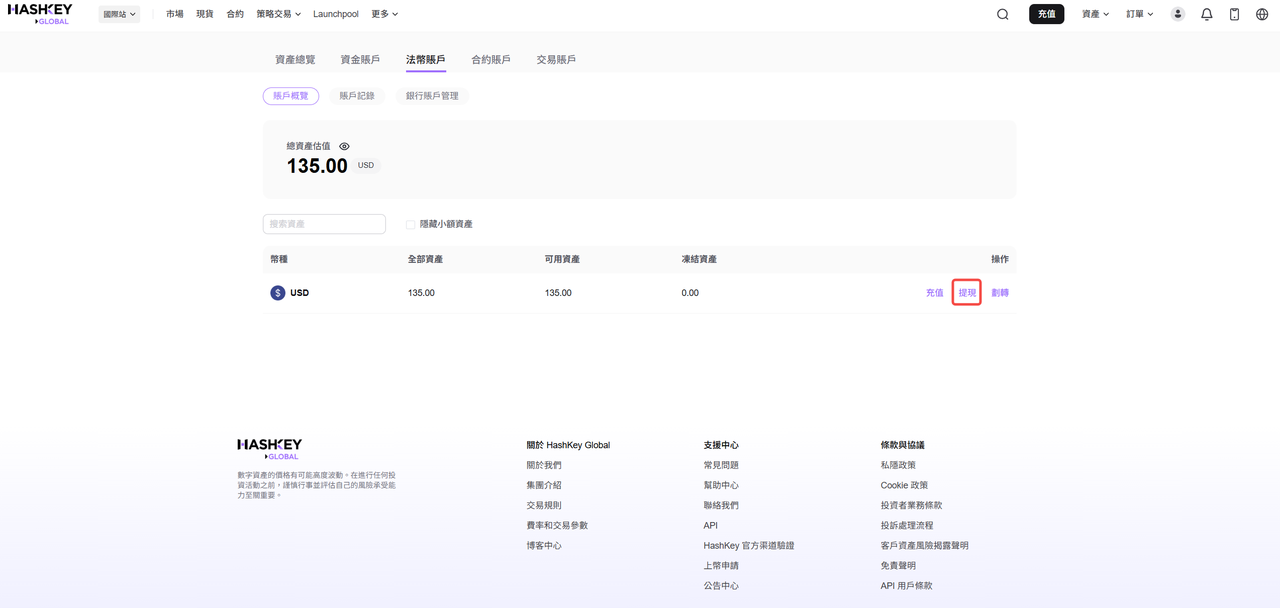Open the user profile avatar icon
Viewport: 1280px width, 608px height.
[1178, 14]
